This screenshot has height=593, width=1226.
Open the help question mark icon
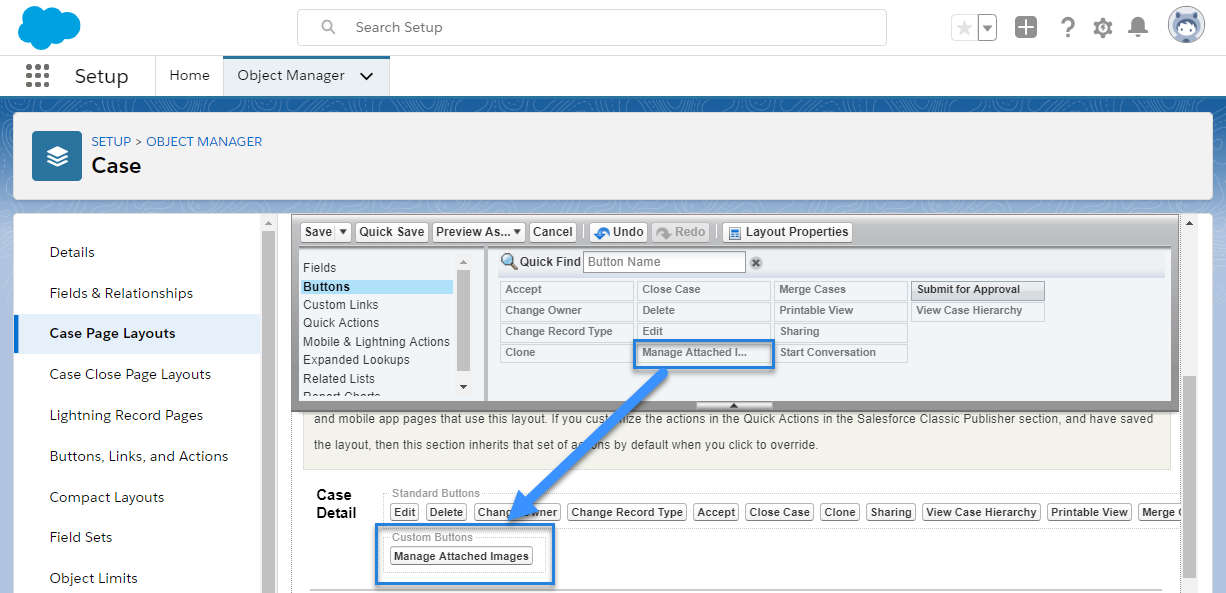click(1067, 27)
